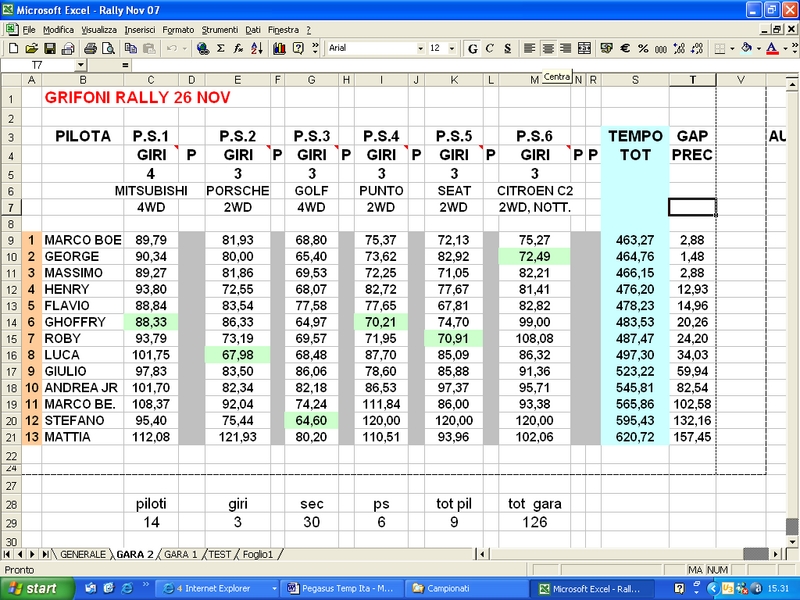Image resolution: width=800 pixels, height=600 pixels.
Task: Open the Campionati folder from taskbar
Action: [467, 589]
